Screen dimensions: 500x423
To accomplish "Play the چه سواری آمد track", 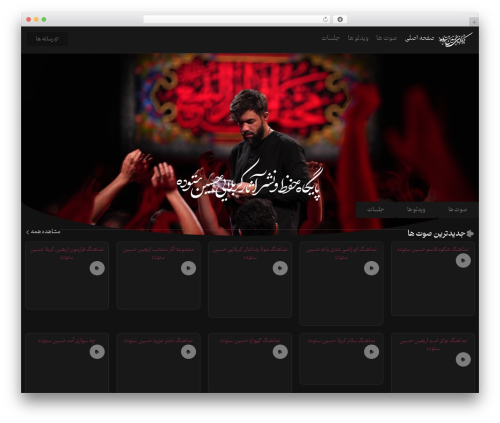I will [x=97, y=352].
